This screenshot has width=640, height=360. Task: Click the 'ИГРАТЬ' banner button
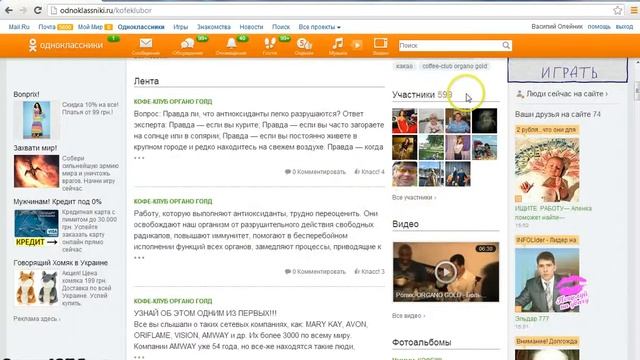[568, 71]
